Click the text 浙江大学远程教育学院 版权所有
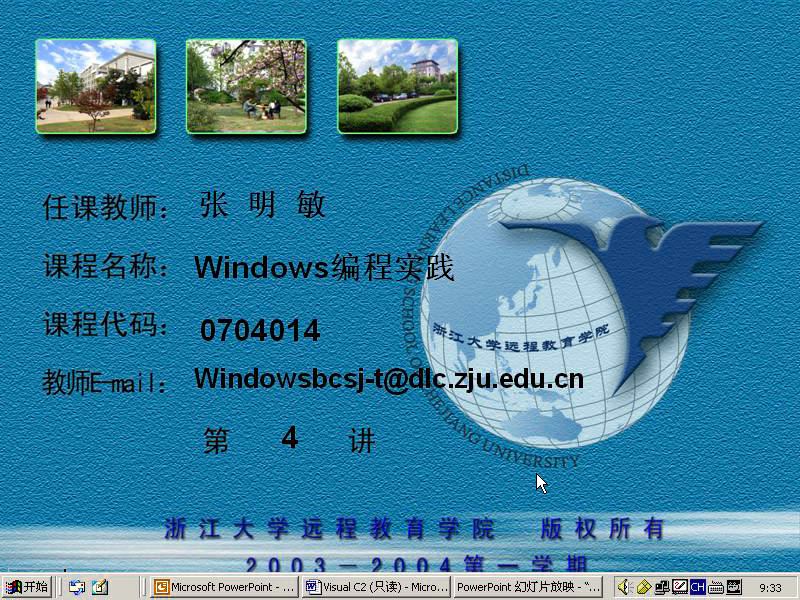This screenshot has width=800, height=600. tap(414, 529)
